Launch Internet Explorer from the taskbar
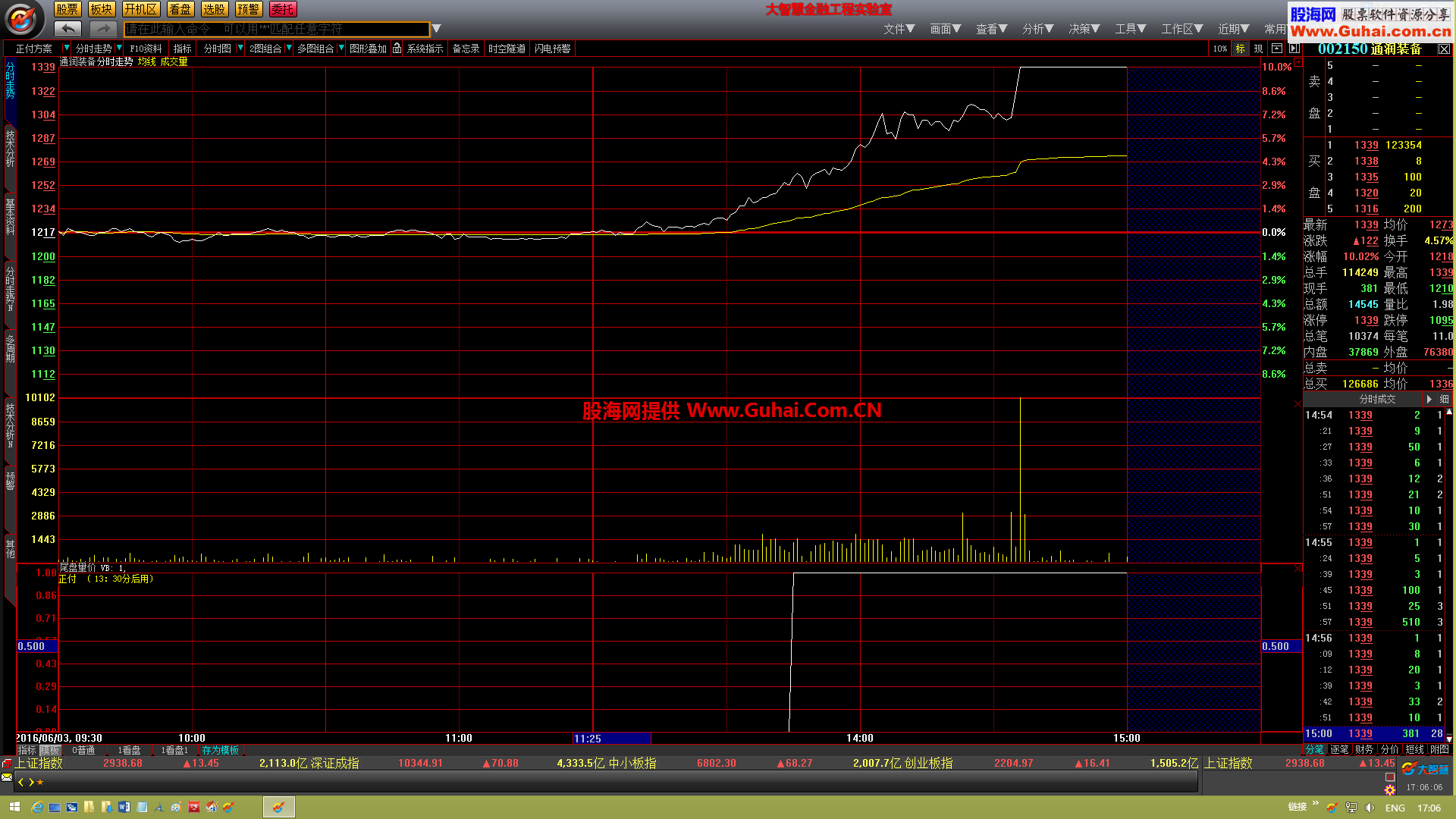This screenshot has width=1456, height=819. click(x=37, y=807)
